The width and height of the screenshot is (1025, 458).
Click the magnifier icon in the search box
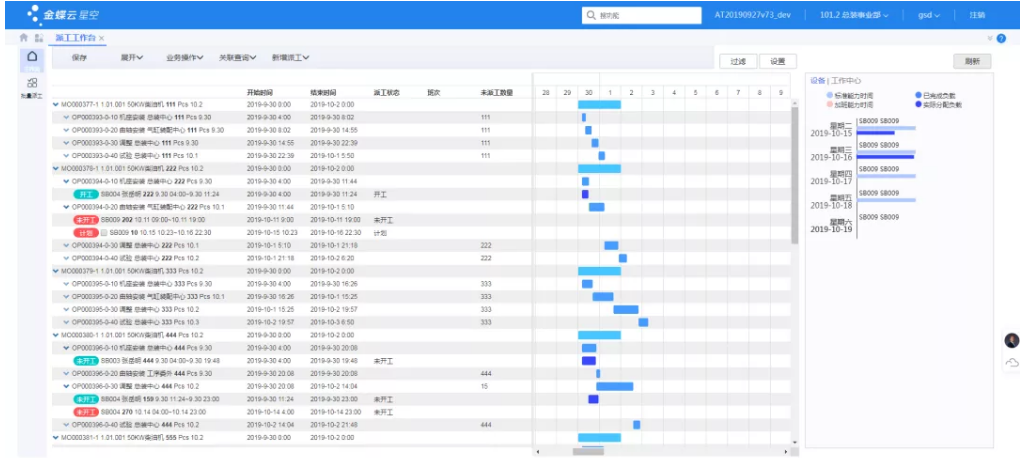[591, 15]
